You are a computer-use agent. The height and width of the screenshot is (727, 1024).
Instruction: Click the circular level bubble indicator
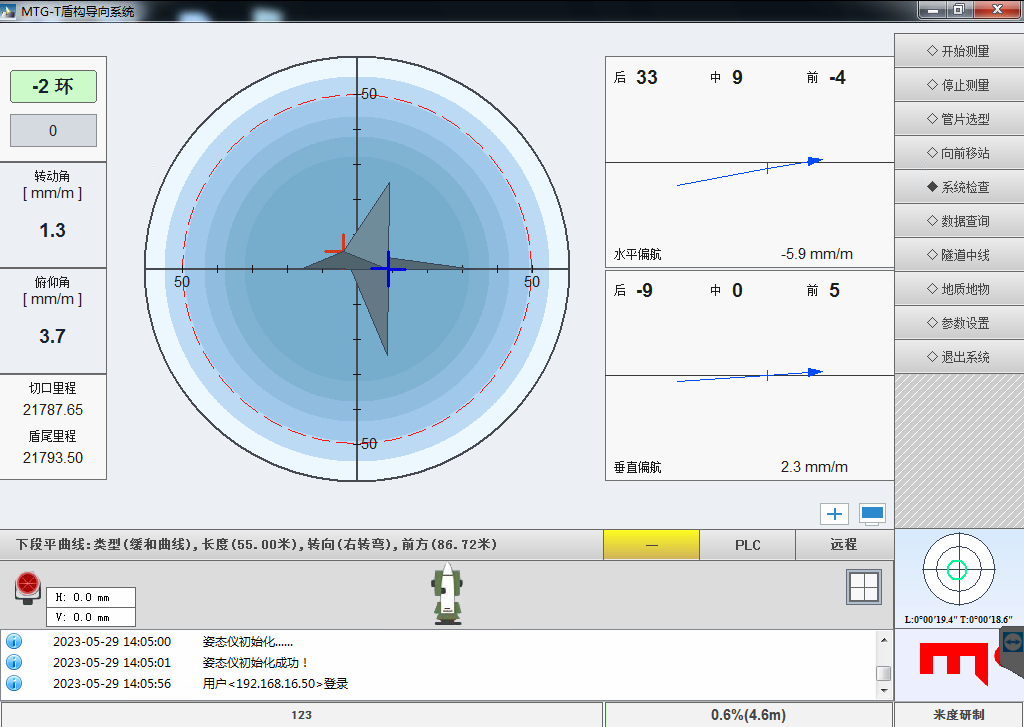pyautogui.click(x=958, y=569)
